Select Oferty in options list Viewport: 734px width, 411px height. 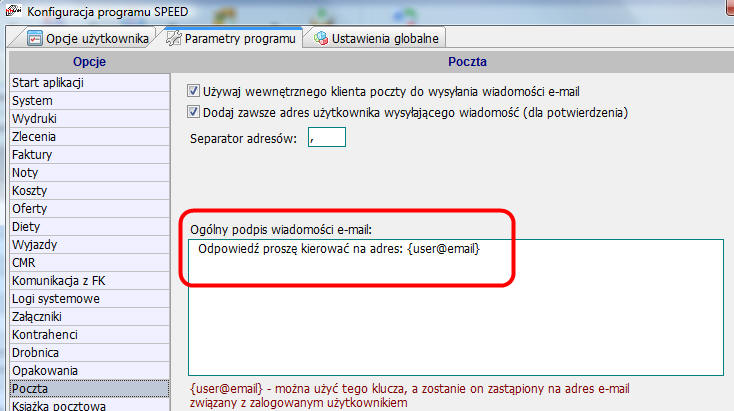click(89, 209)
